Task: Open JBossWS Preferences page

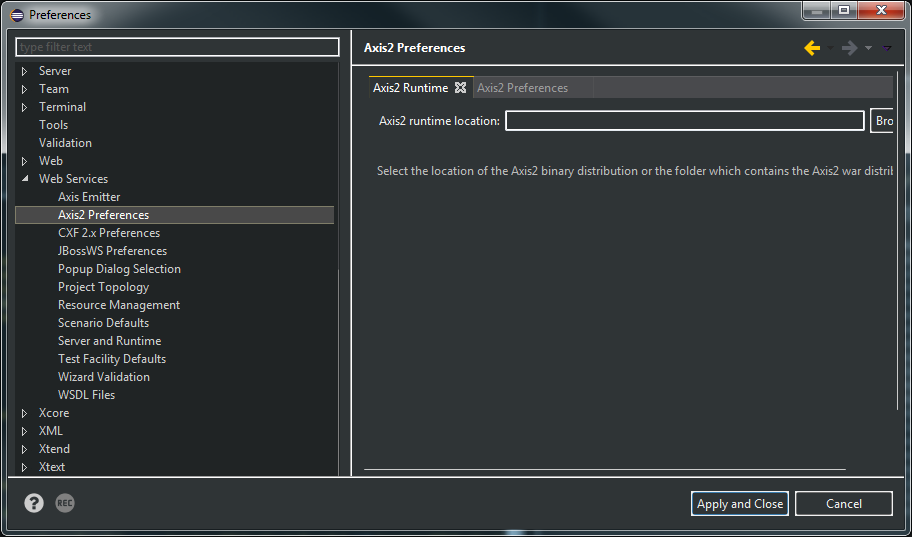Action: (112, 251)
